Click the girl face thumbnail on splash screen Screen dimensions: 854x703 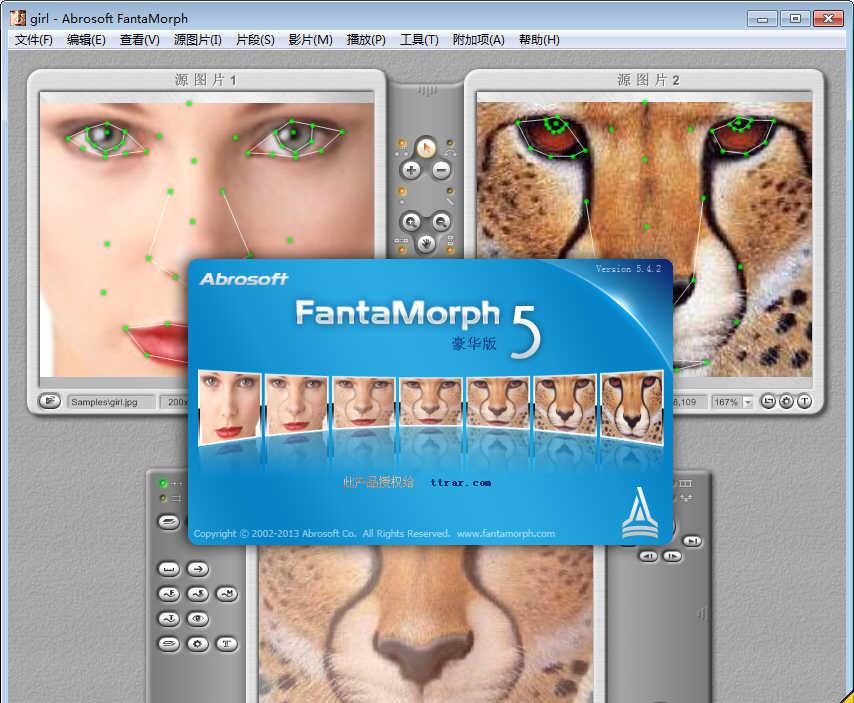[229, 407]
